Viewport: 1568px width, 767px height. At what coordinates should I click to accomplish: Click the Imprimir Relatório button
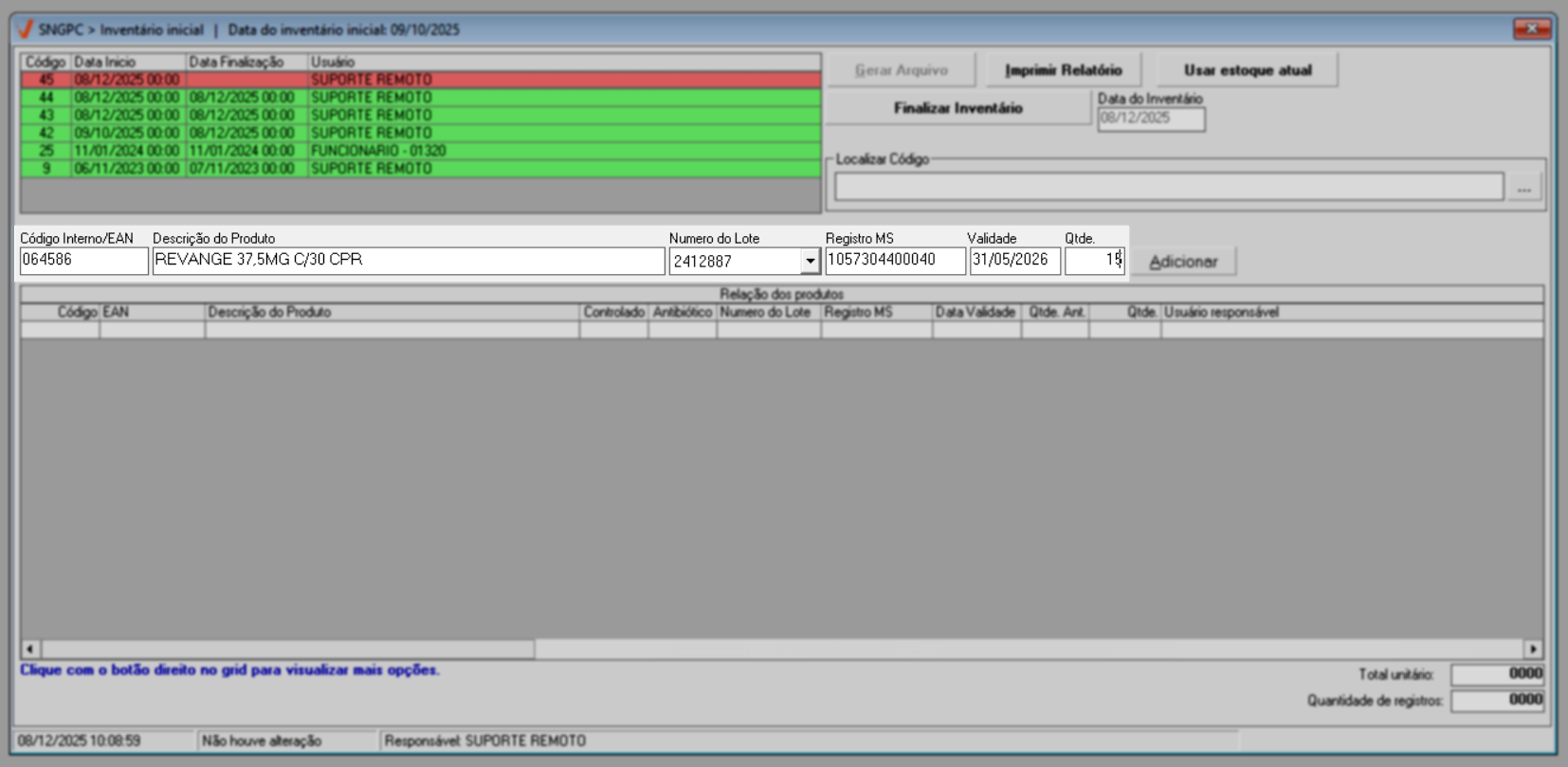1063,70
